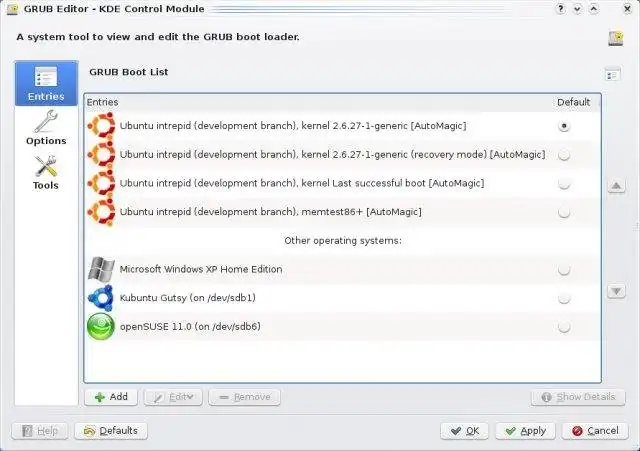Open the Tools section in sidebar
Screen dimensions: 640x451
(46, 172)
